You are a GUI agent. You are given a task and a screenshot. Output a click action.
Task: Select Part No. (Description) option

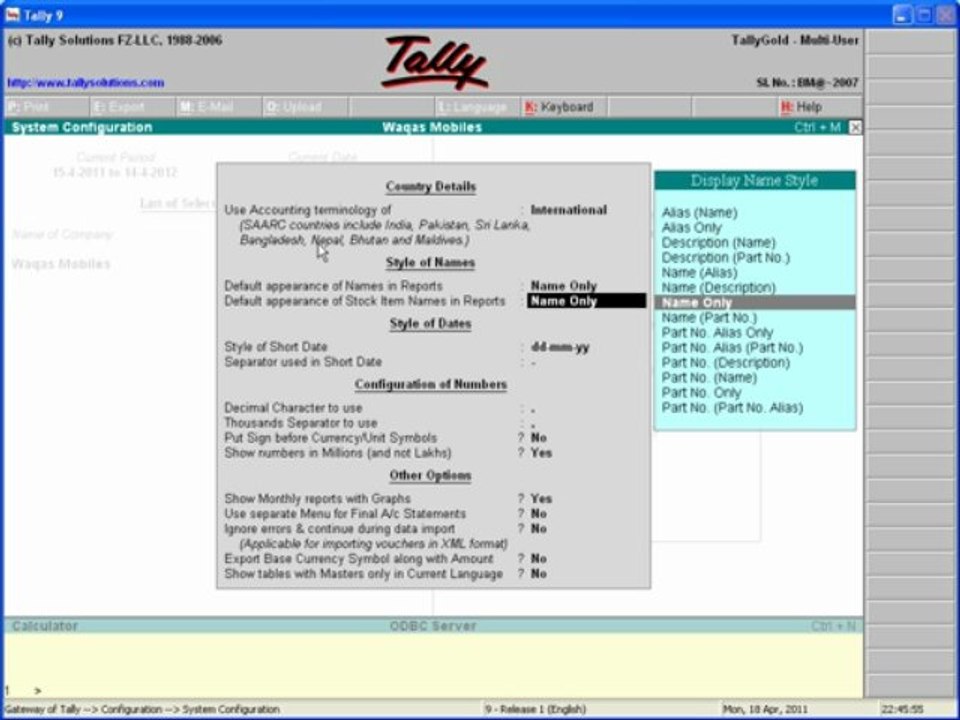click(x=726, y=362)
